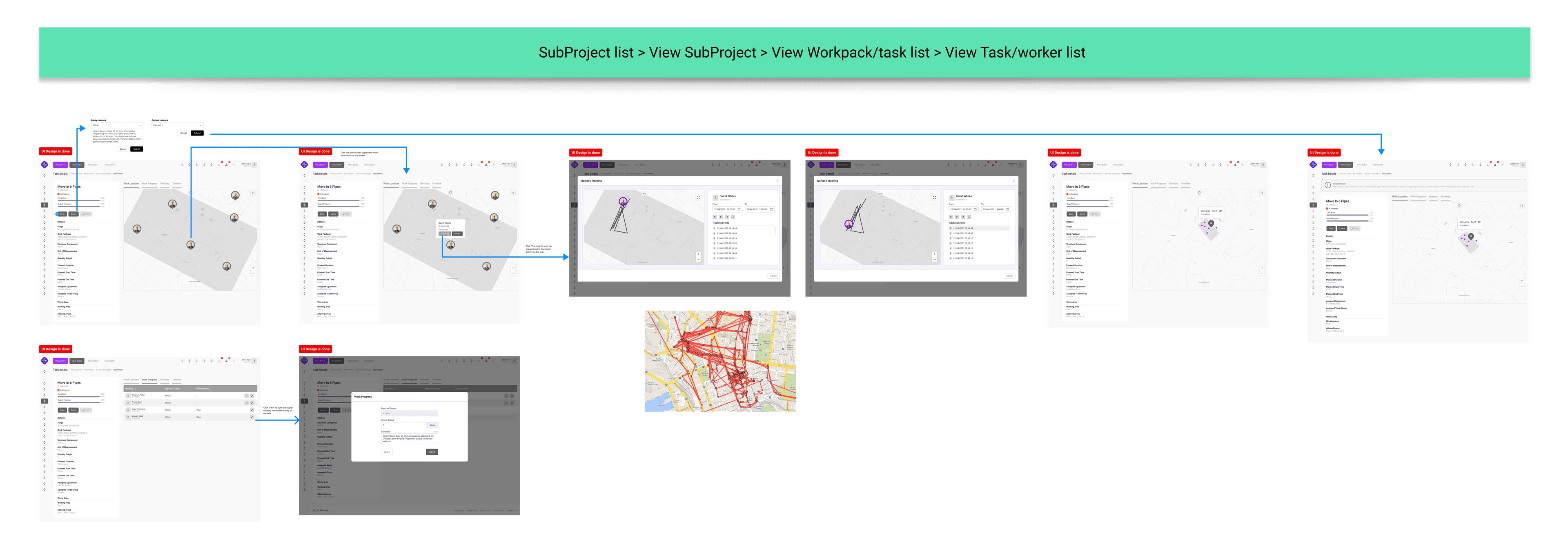Click Cancel in the first Worker's Tracking dialog

[x=774, y=276]
